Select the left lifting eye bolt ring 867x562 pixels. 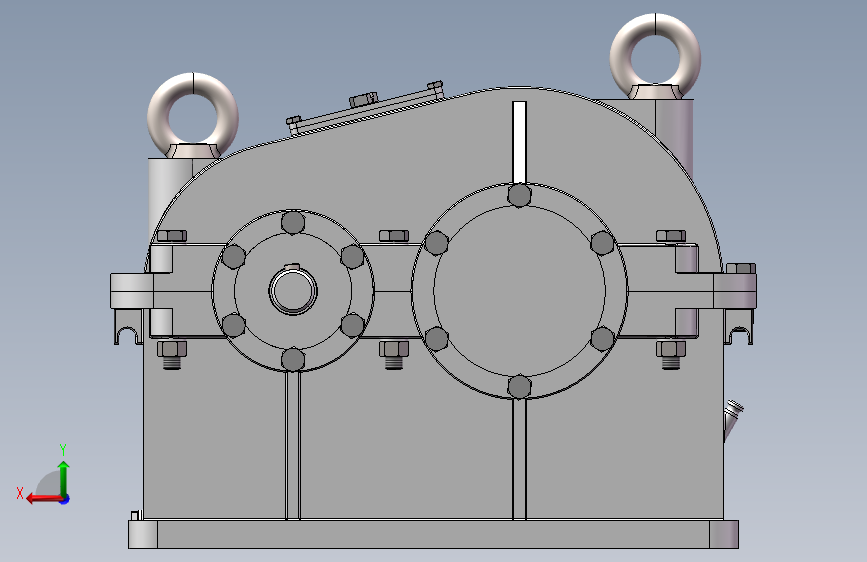tap(193, 115)
